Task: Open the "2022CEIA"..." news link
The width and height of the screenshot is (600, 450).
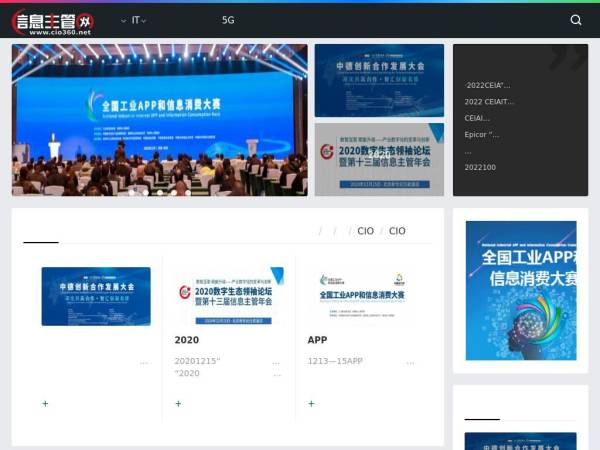Action: pos(487,85)
